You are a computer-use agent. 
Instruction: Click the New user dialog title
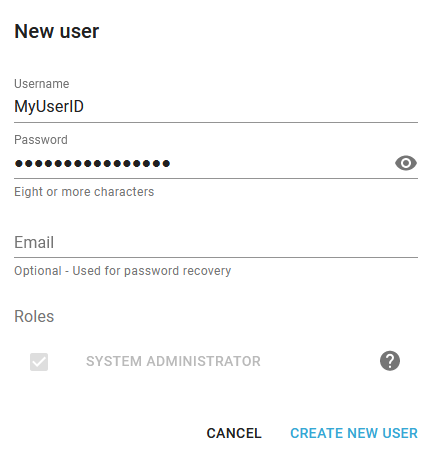(x=57, y=31)
